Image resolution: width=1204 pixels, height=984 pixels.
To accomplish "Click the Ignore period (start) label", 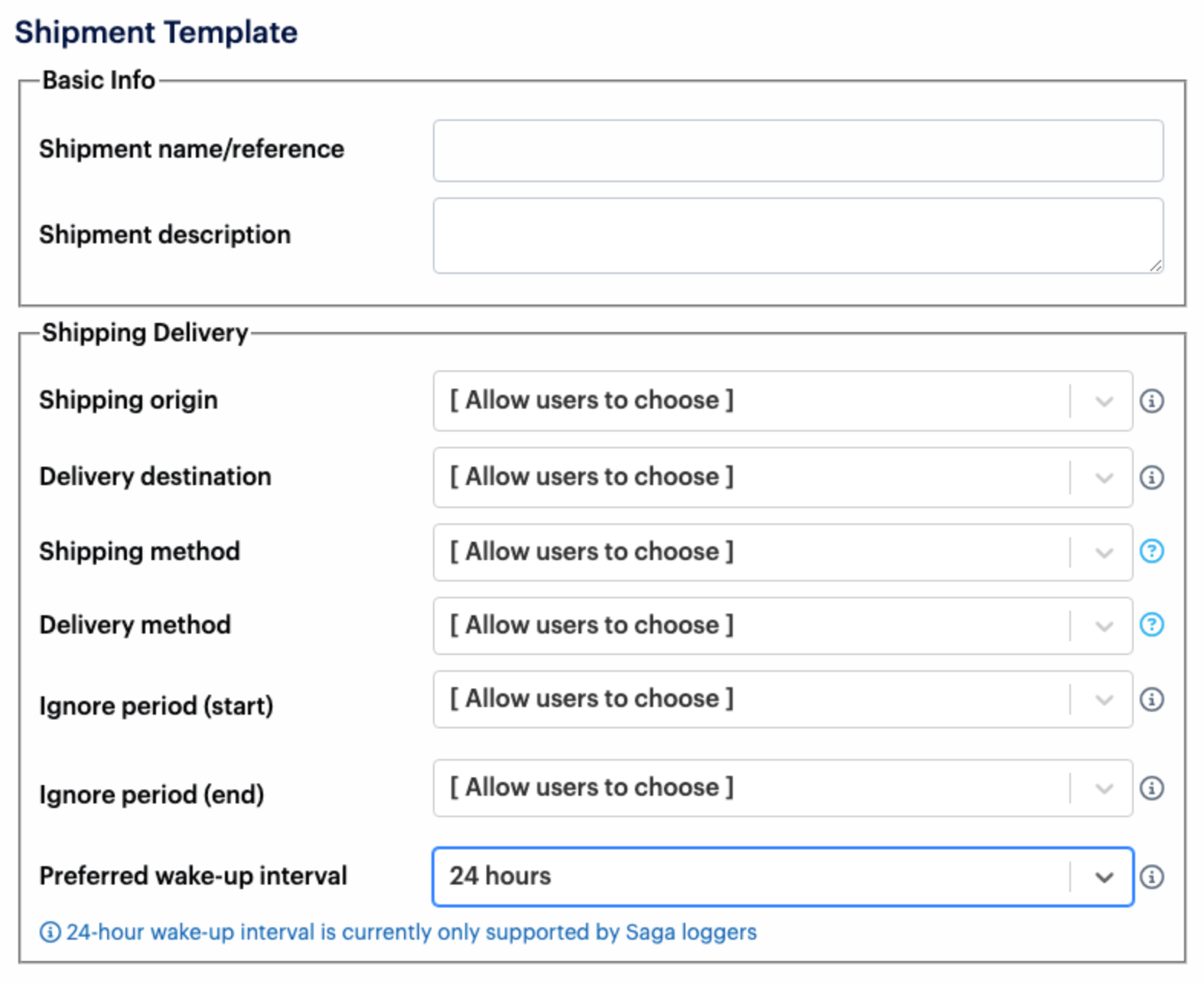I will (156, 705).
